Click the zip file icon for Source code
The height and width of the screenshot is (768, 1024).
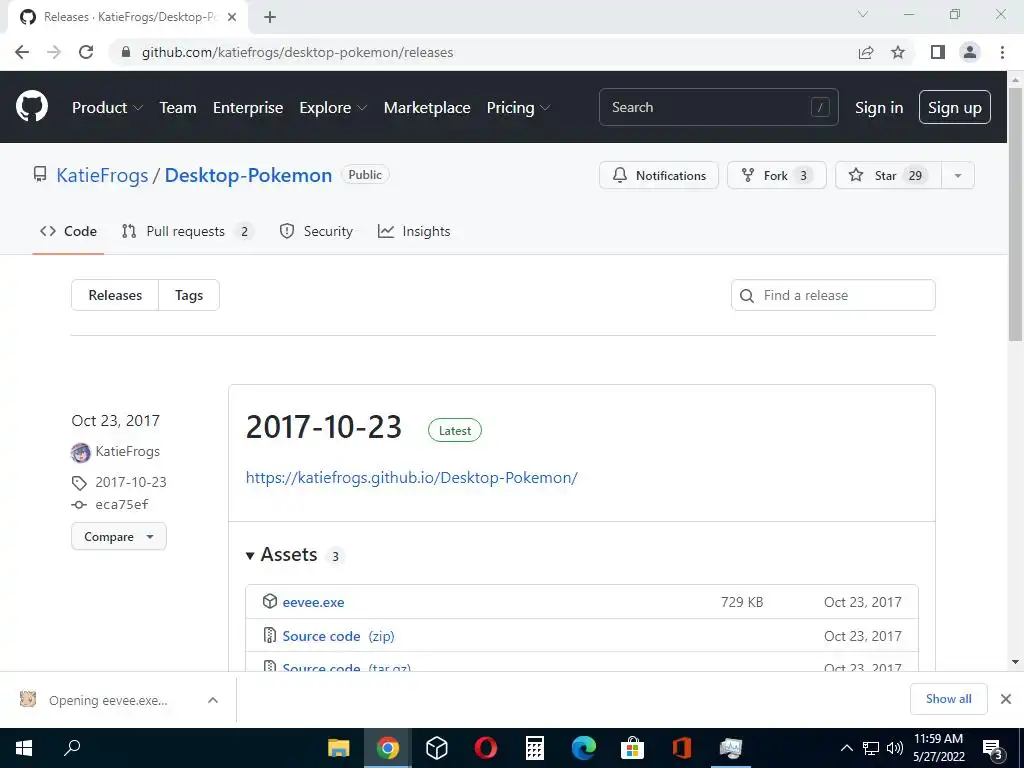pyautogui.click(x=270, y=635)
